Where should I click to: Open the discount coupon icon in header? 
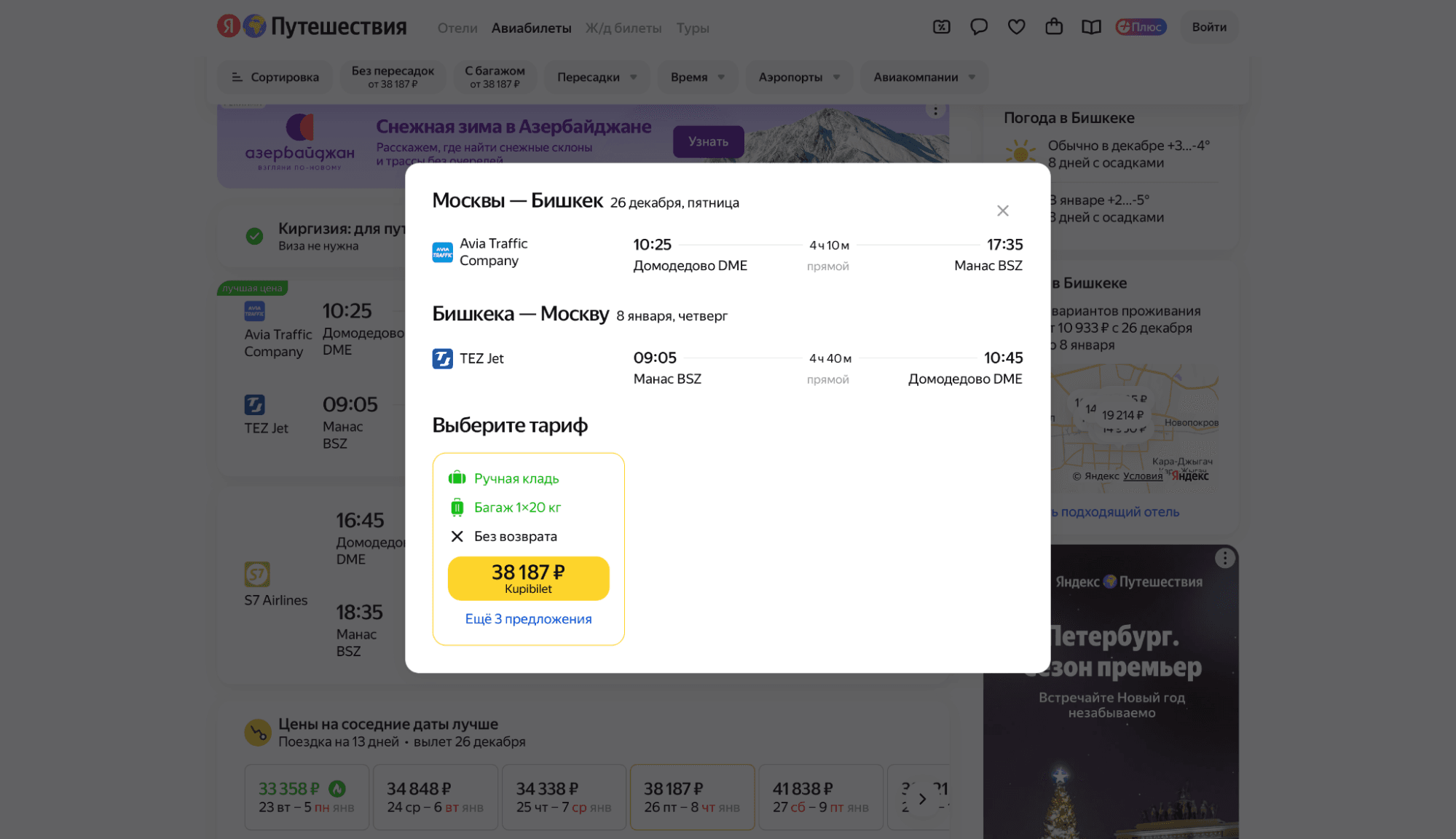coord(941,27)
